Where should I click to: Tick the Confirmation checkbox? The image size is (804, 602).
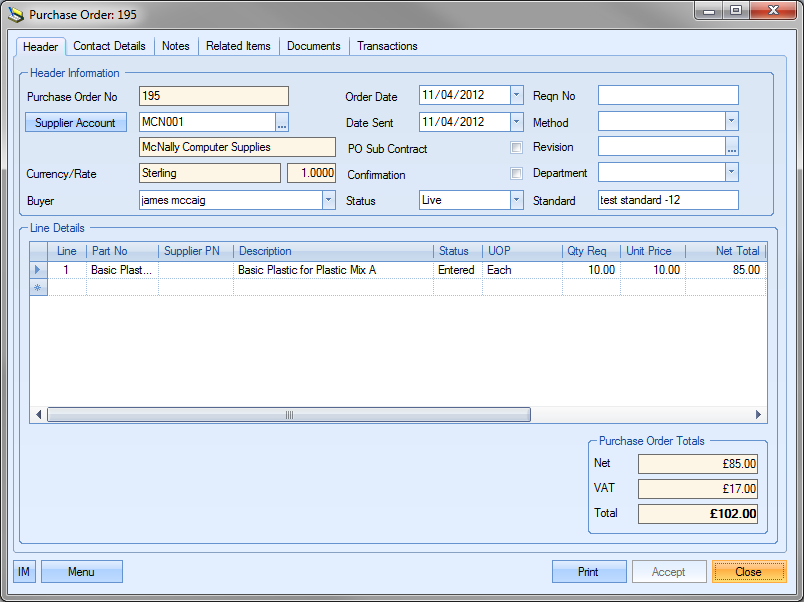click(x=516, y=174)
